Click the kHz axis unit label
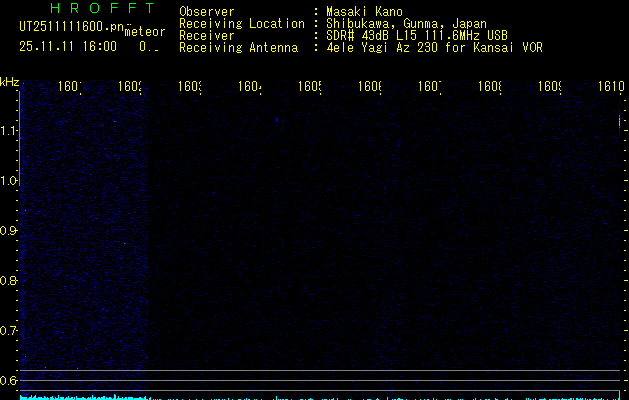 pos(10,82)
